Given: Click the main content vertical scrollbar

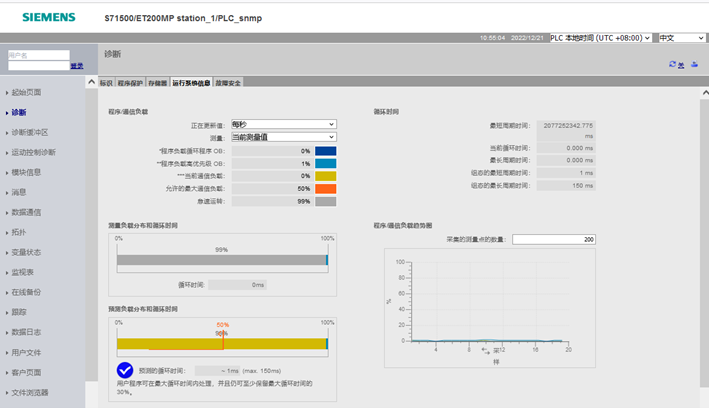Looking at the screenshot, I should (x=704, y=243).
